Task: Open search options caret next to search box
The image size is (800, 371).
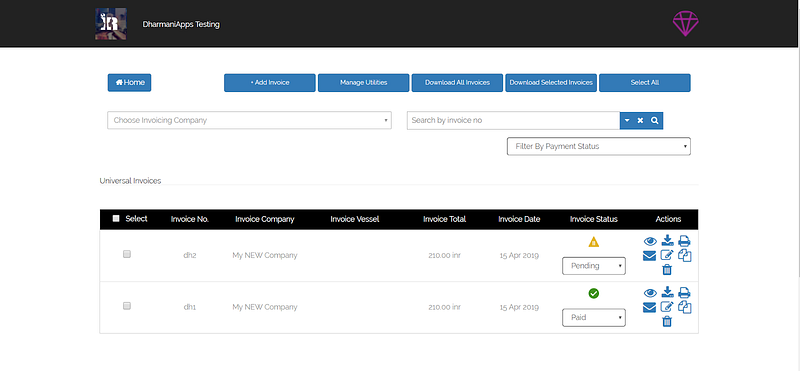Action: [x=627, y=121]
